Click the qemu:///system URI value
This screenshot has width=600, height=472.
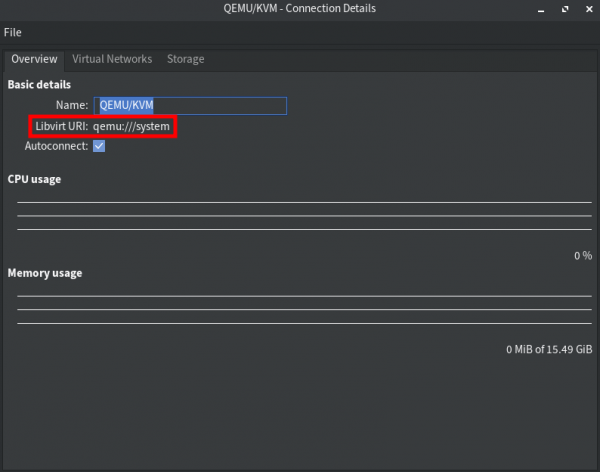(x=131, y=127)
